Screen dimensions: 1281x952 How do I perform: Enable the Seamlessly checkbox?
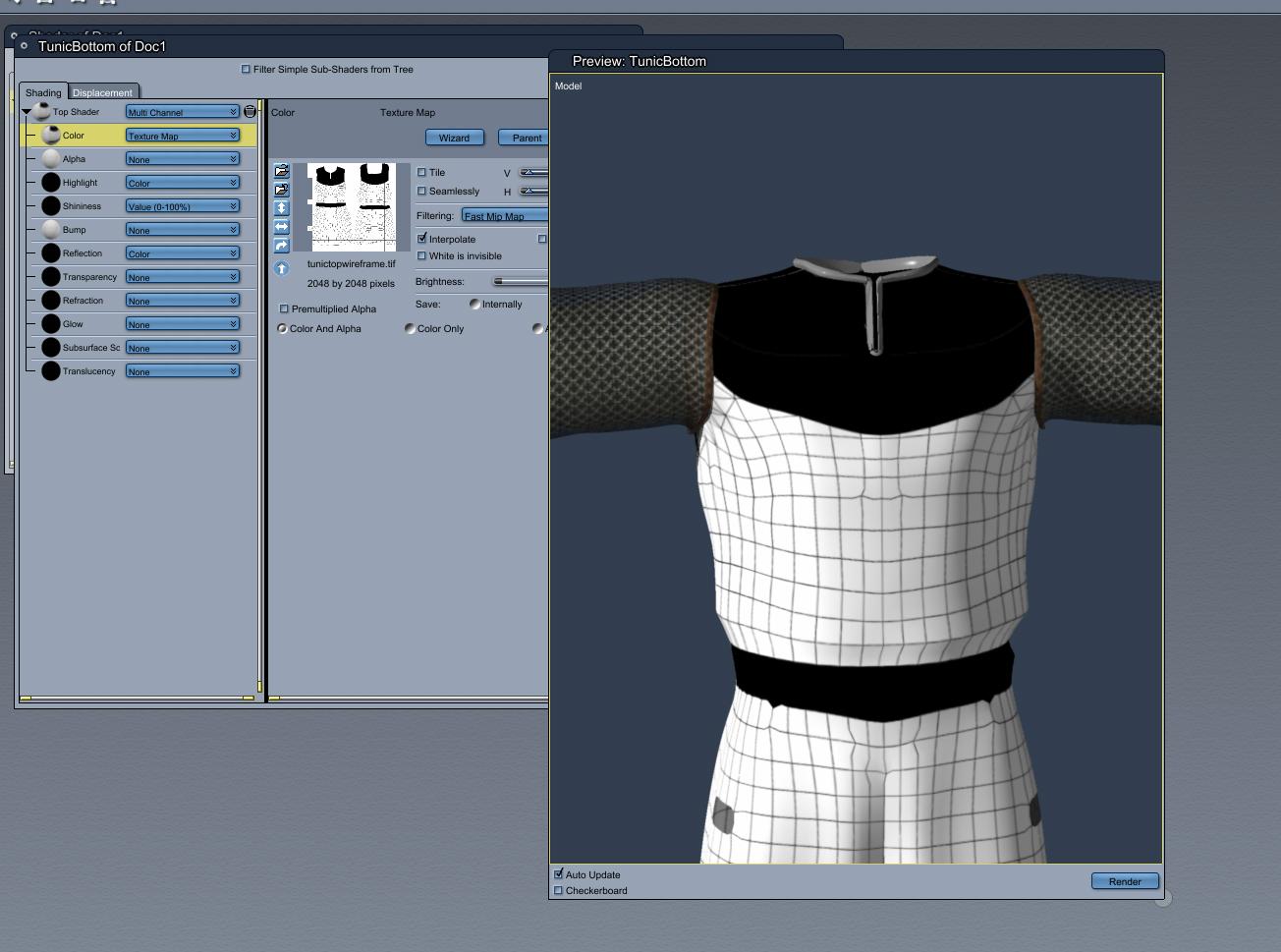(422, 192)
